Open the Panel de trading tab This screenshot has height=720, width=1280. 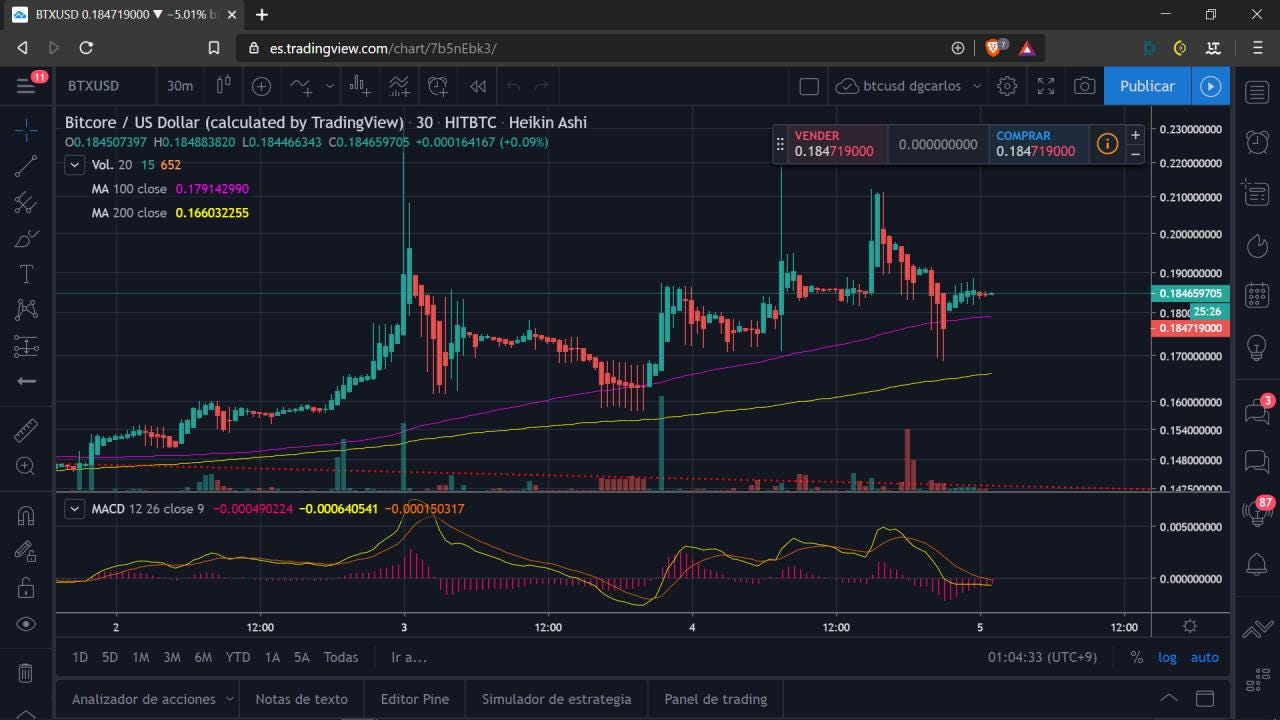[716, 699]
